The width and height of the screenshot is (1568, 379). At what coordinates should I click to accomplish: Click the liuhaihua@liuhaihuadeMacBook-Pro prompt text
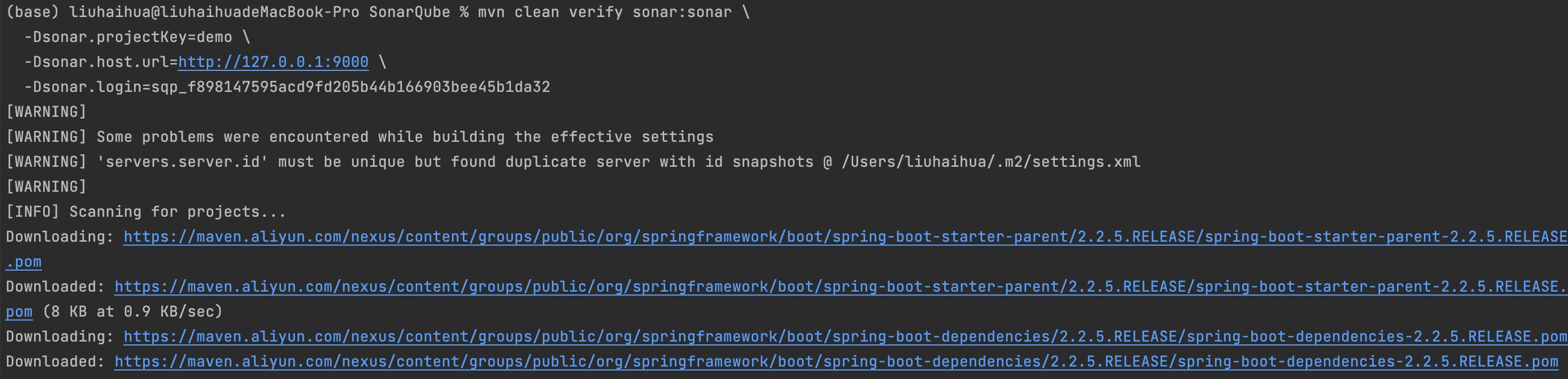point(214,12)
